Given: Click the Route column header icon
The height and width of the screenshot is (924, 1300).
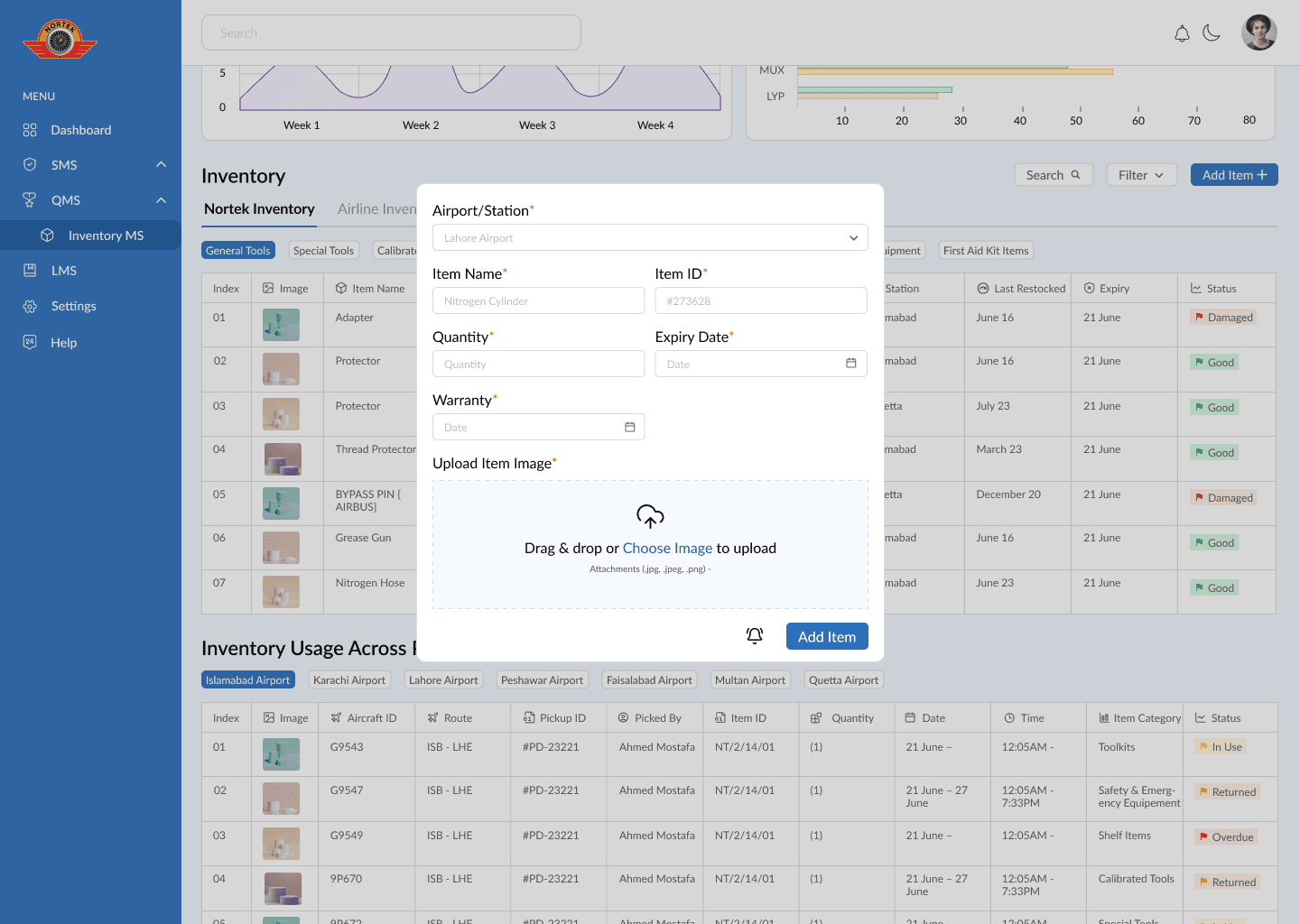Looking at the screenshot, I should (x=432, y=717).
